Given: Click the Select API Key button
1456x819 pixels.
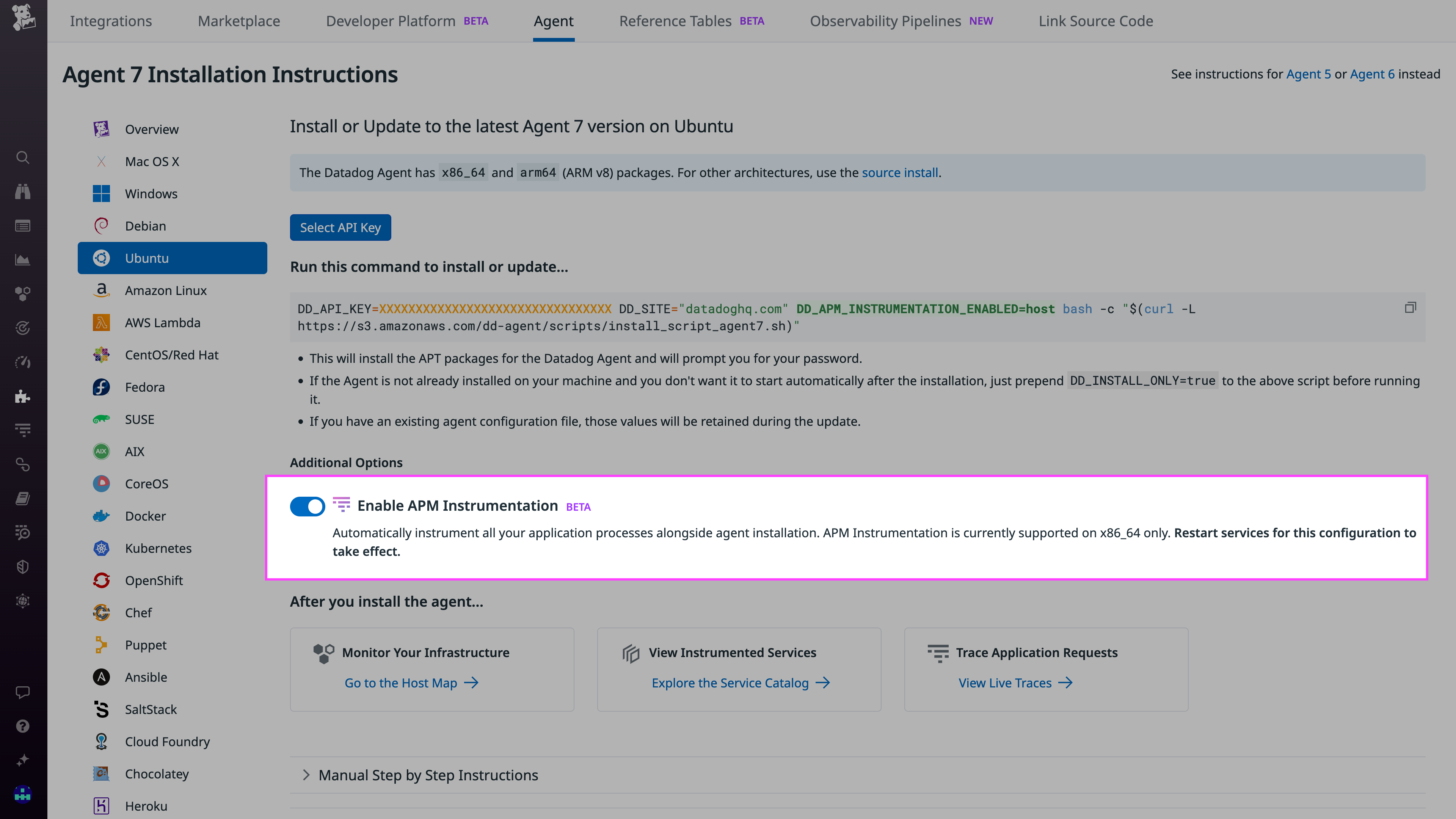Looking at the screenshot, I should (340, 227).
